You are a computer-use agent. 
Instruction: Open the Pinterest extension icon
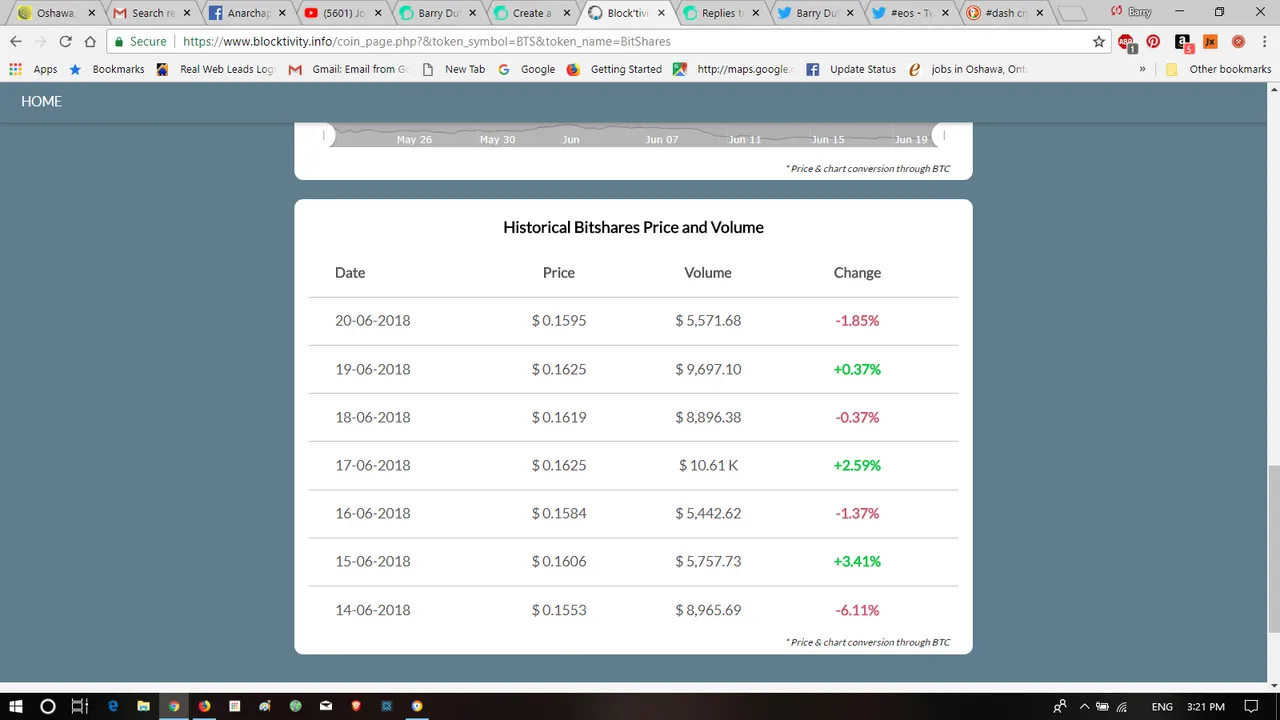click(x=1153, y=42)
